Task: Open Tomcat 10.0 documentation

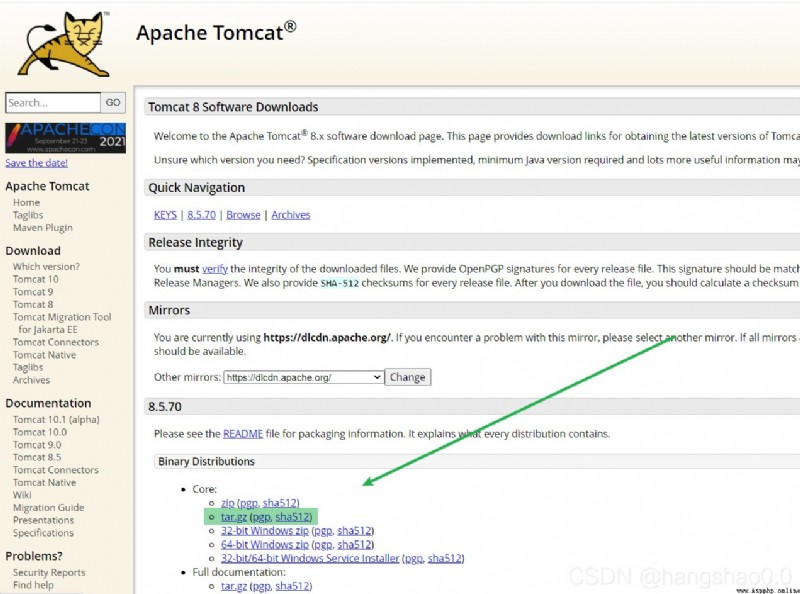Action: coord(40,432)
